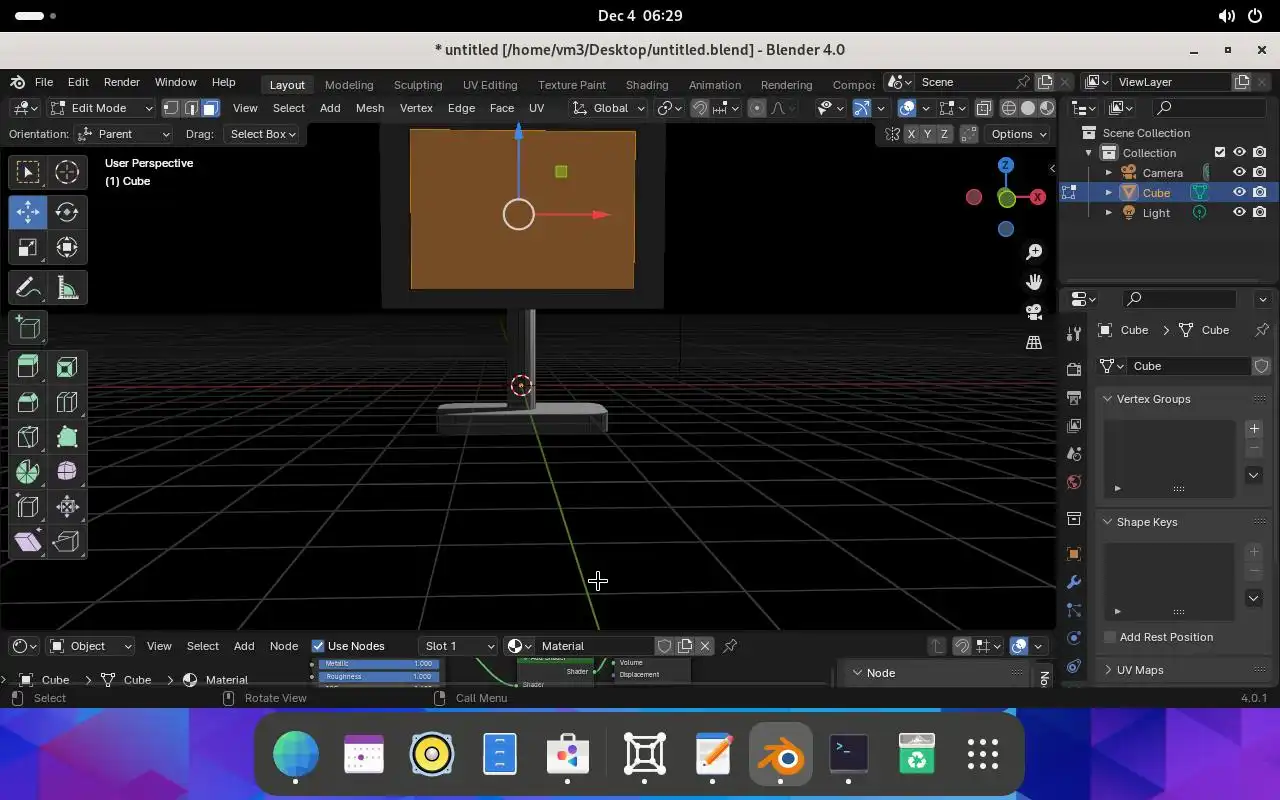The image size is (1280, 800).
Task: Select the Loop Cut tool
Action: coord(67,402)
